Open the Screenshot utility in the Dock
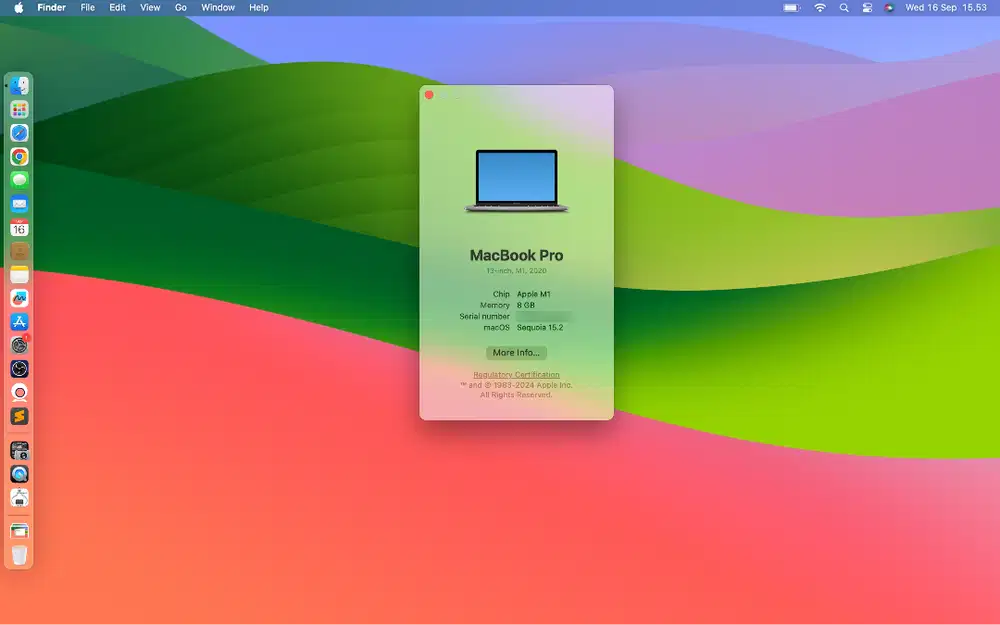 tap(19, 451)
